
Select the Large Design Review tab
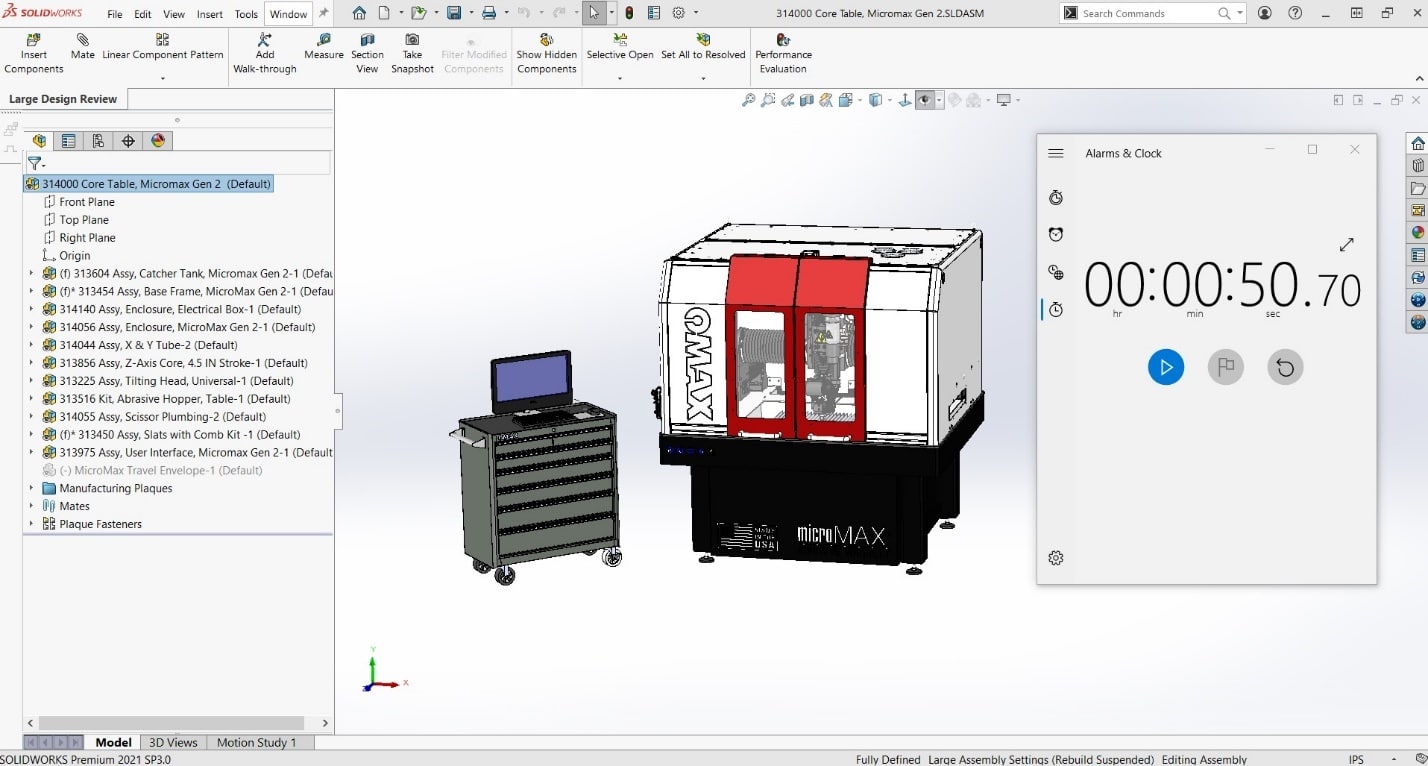point(63,99)
